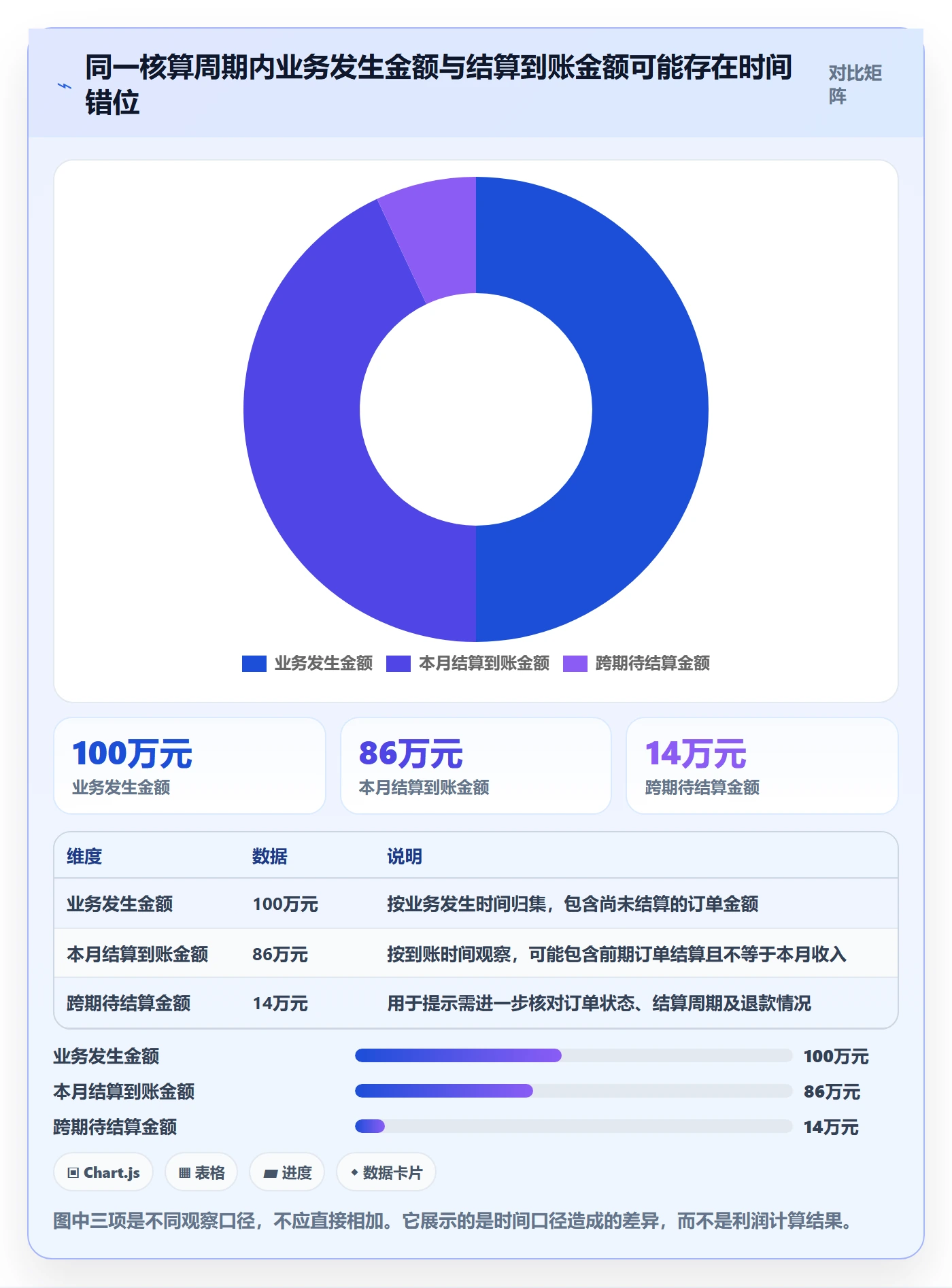
Task: Open the 86万元 data card
Action: click(x=476, y=766)
